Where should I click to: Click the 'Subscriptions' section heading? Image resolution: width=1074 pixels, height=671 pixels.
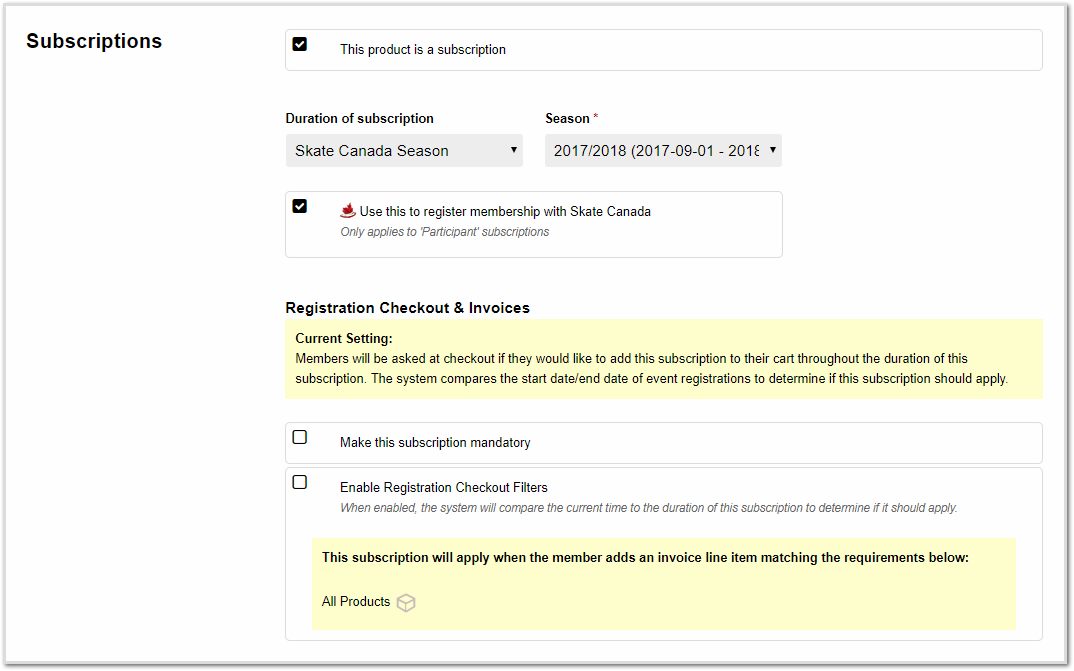pyautogui.click(x=94, y=41)
